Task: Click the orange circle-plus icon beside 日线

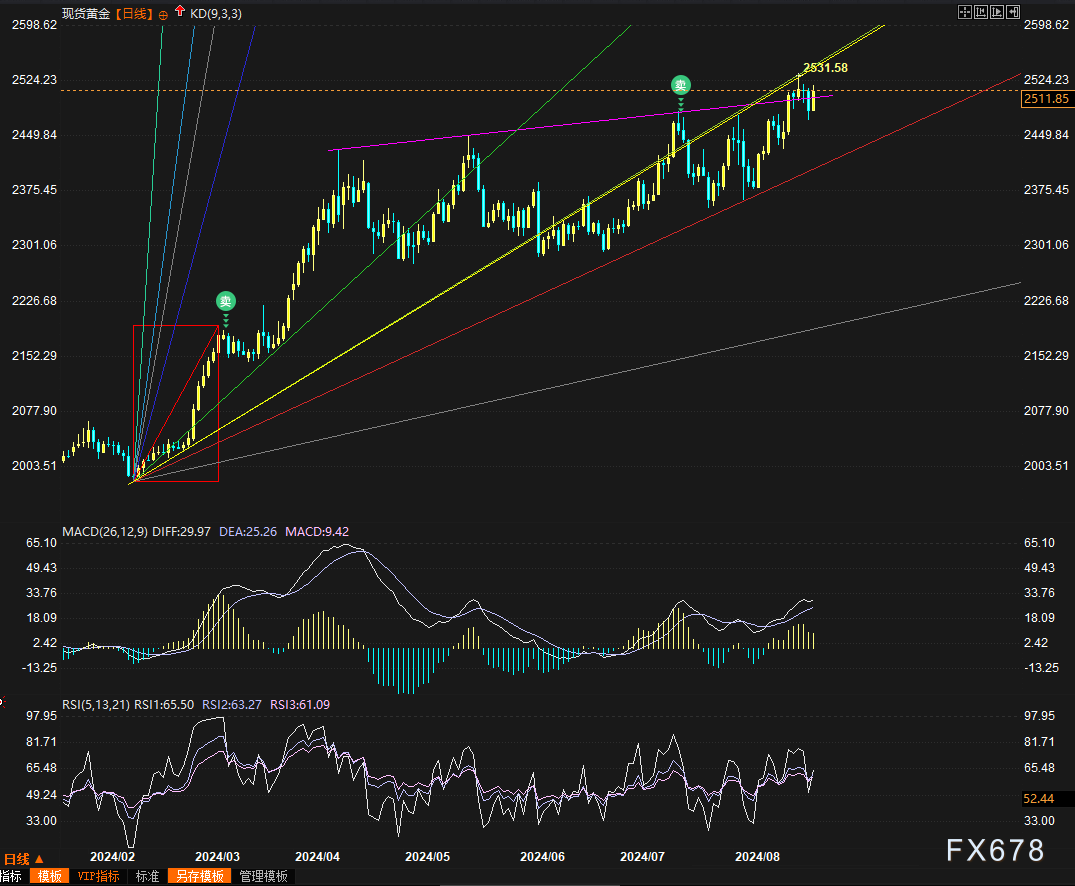Action: (x=163, y=14)
